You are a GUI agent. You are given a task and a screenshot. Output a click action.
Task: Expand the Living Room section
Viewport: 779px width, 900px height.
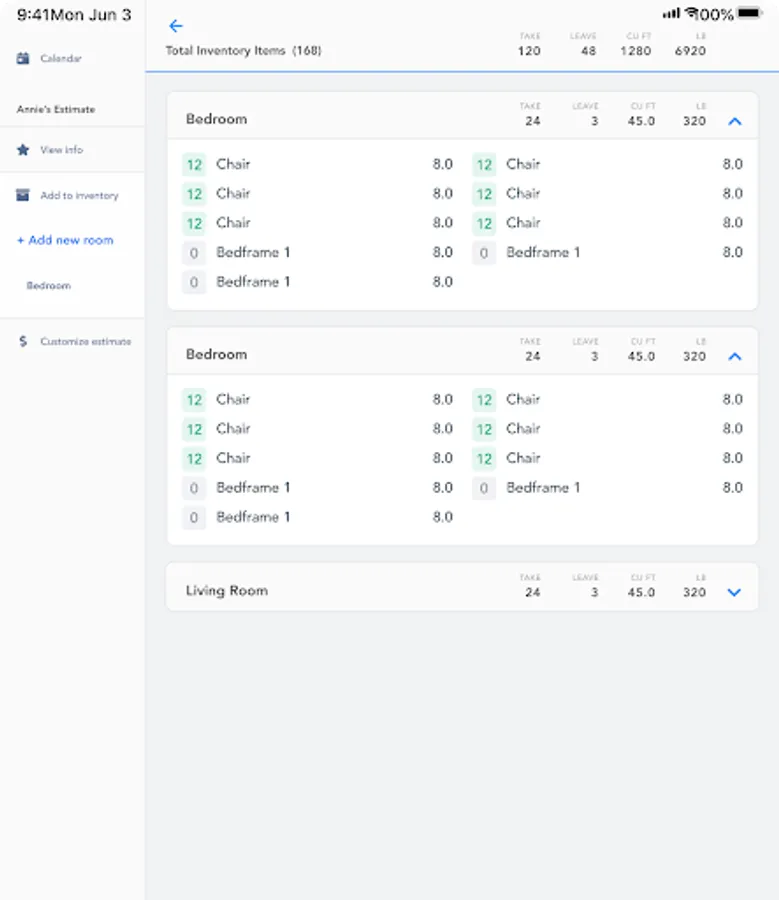pos(735,591)
